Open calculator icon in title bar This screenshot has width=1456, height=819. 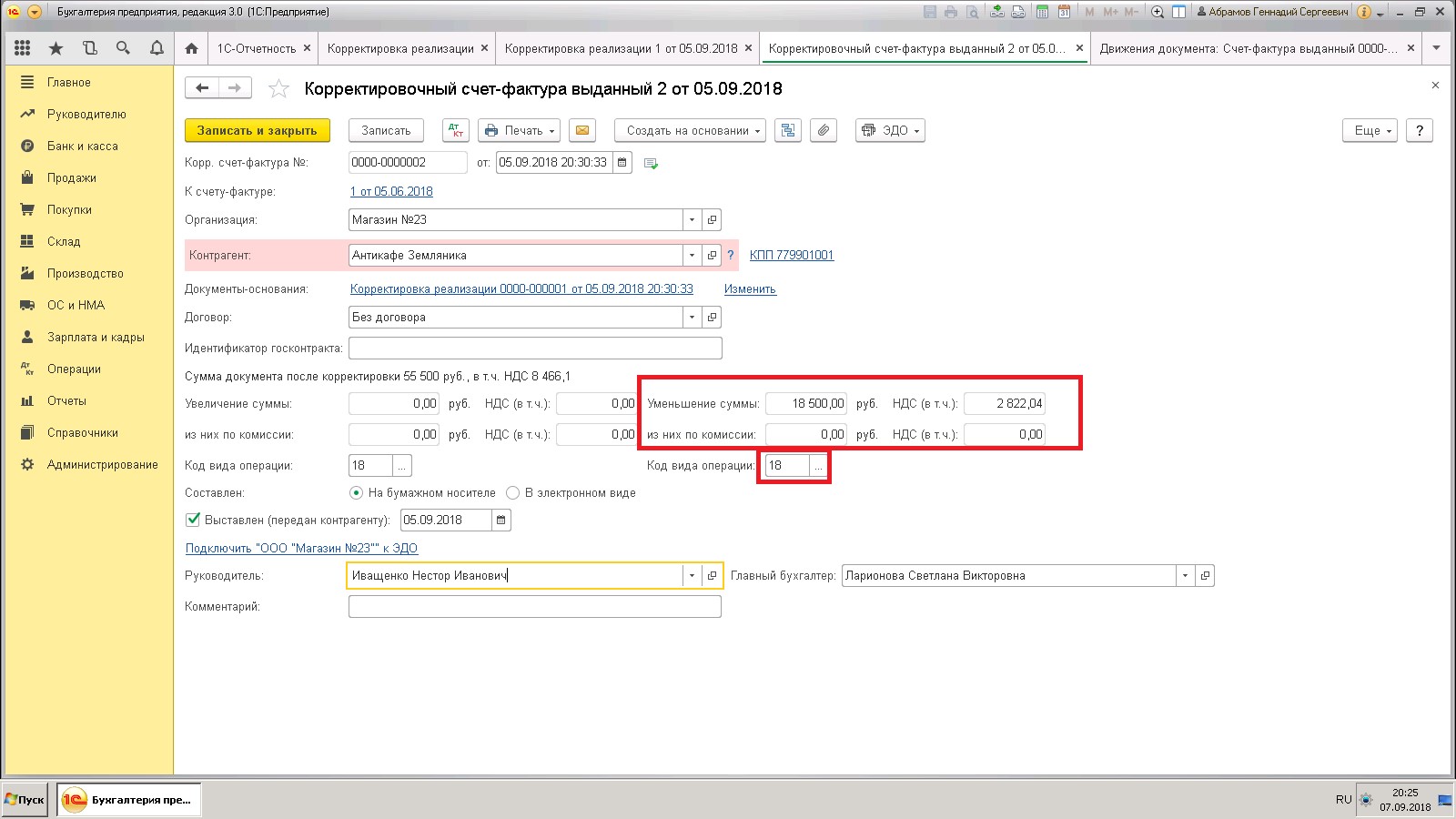(1042, 12)
